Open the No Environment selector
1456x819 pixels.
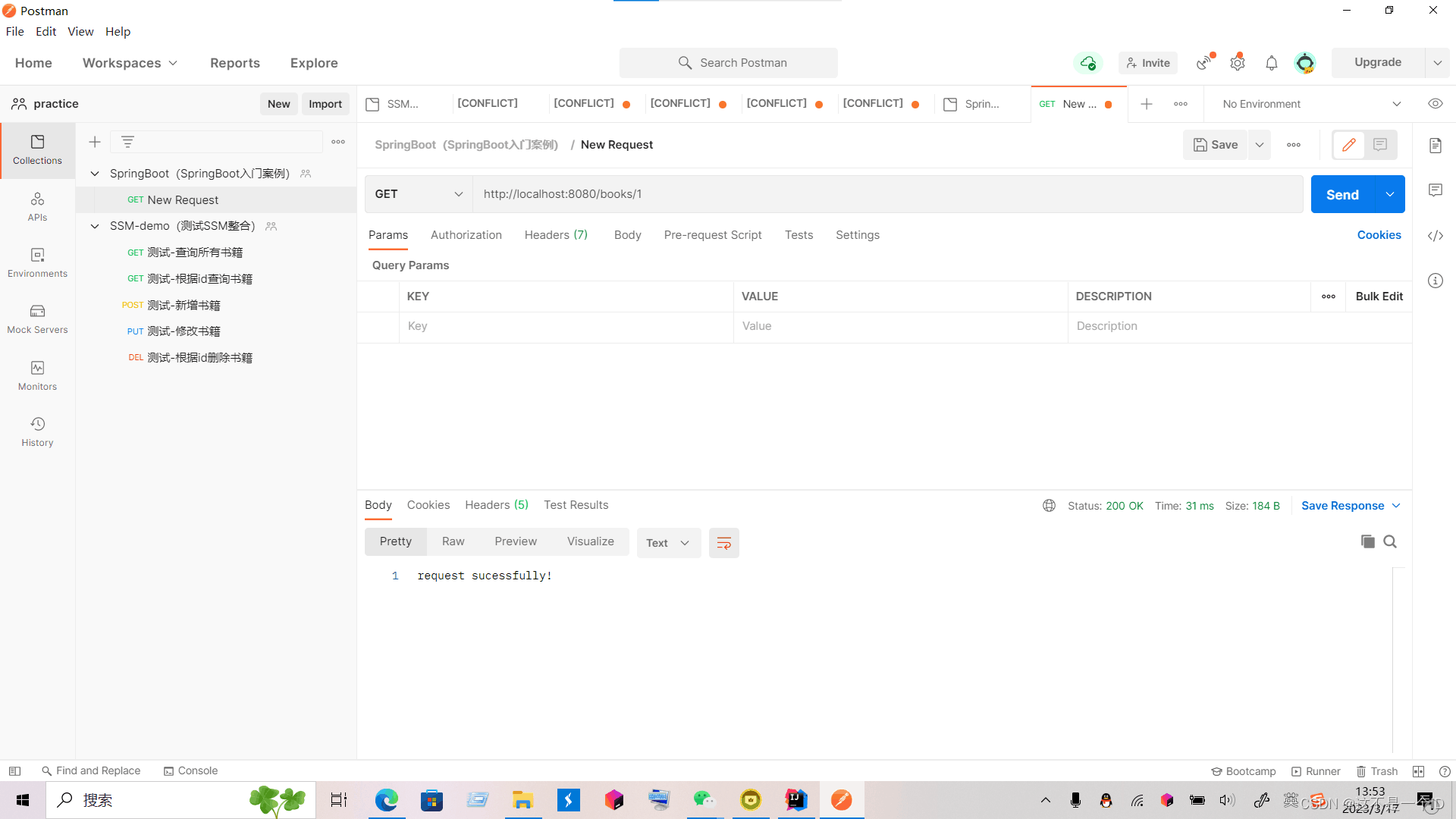[x=1311, y=104]
